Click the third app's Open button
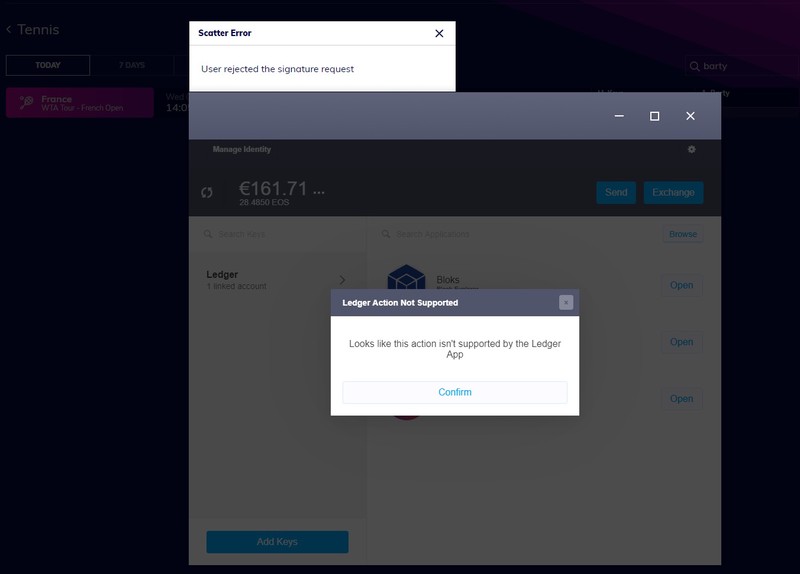800x574 pixels. pyautogui.click(x=681, y=398)
